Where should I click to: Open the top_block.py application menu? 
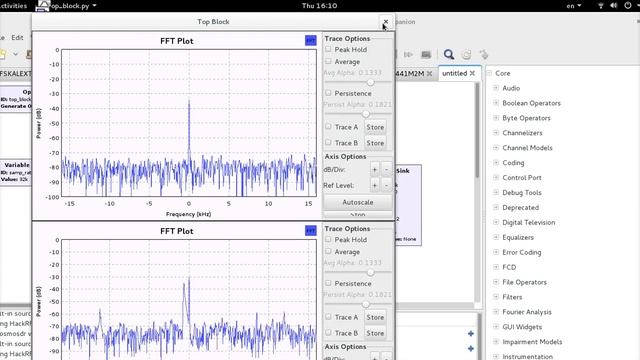67,6
